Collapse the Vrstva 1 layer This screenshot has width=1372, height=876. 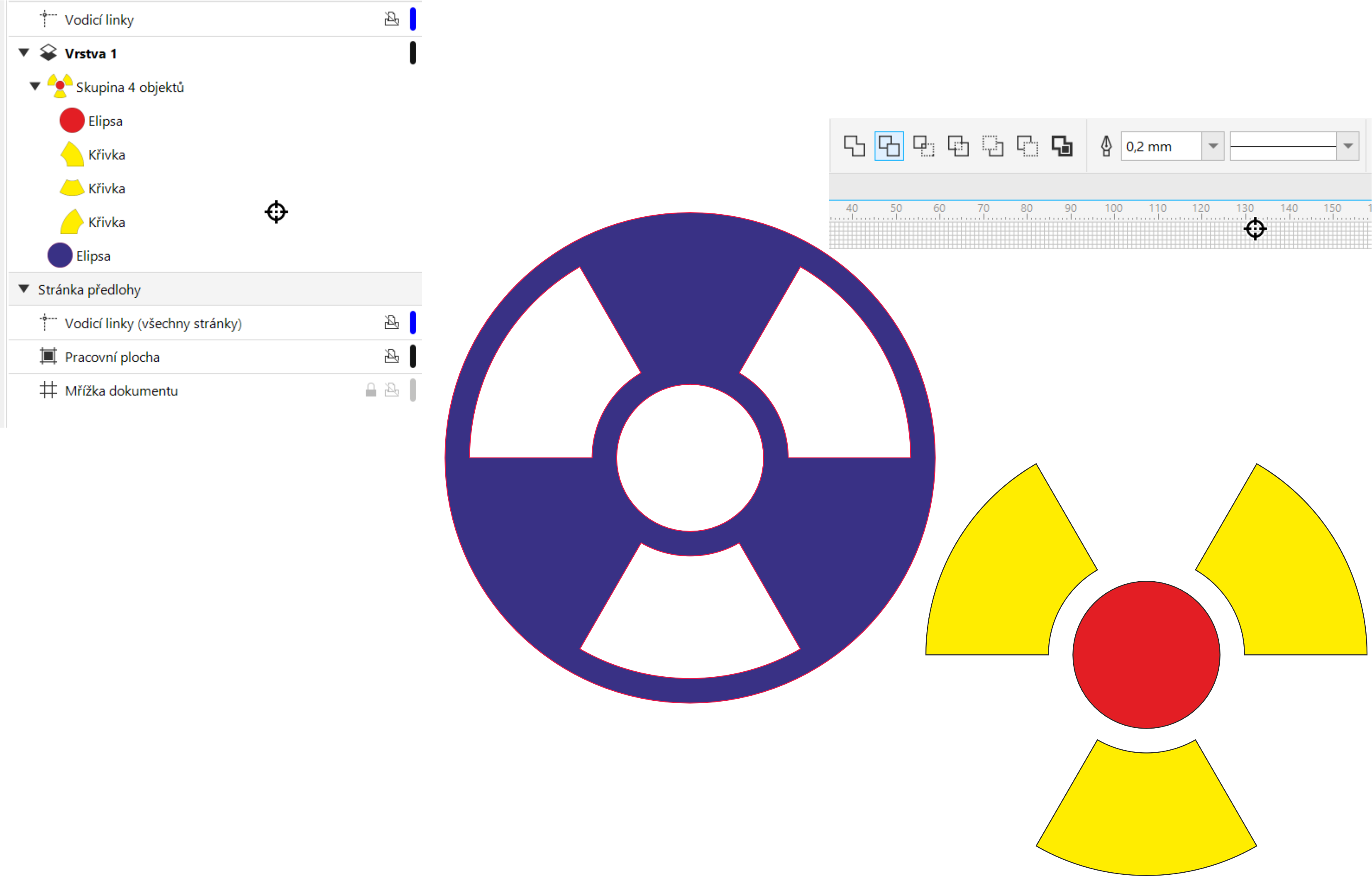24,53
